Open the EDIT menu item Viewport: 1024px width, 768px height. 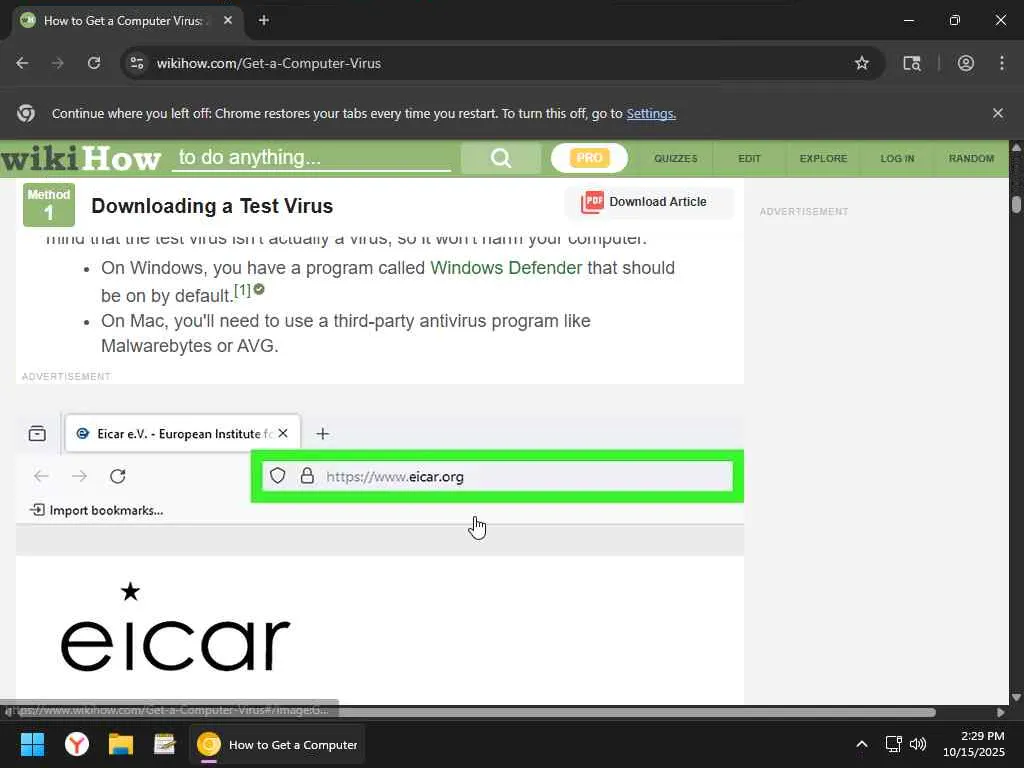pyautogui.click(x=749, y=159)
